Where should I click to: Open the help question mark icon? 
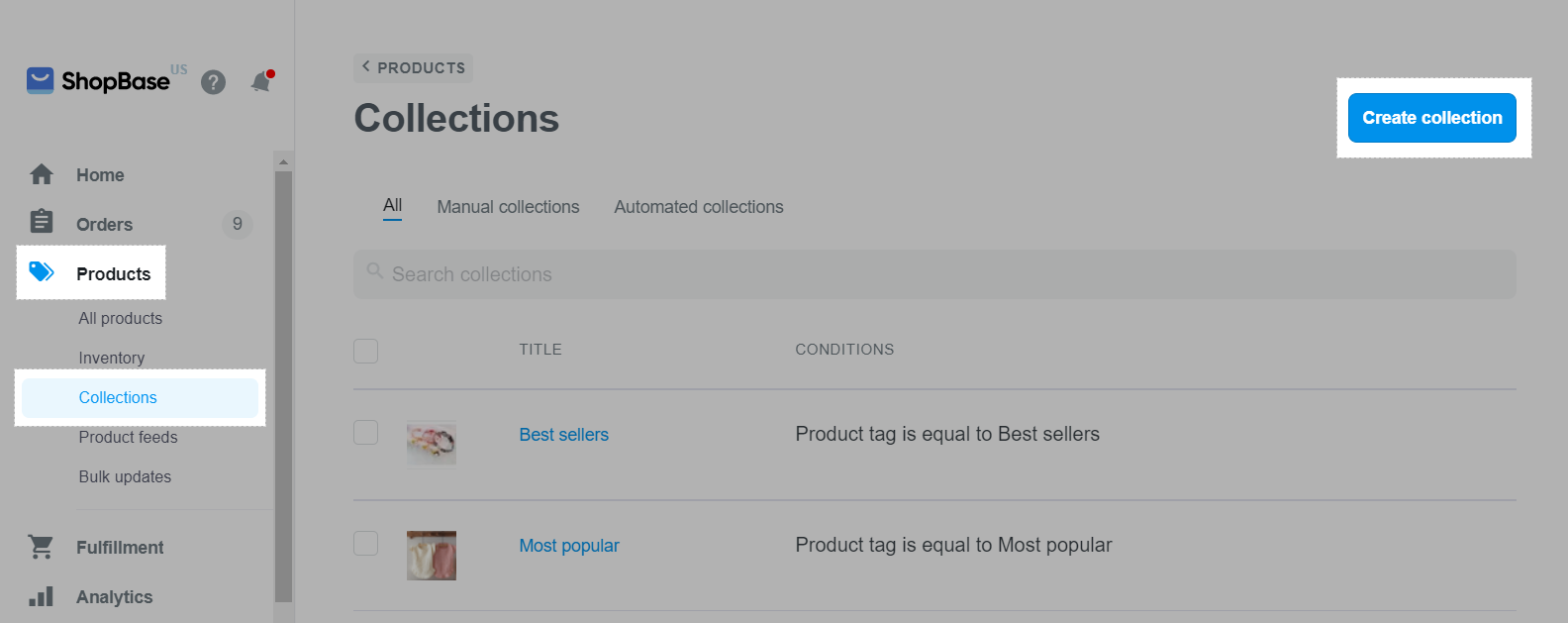[x=213, y=82]
